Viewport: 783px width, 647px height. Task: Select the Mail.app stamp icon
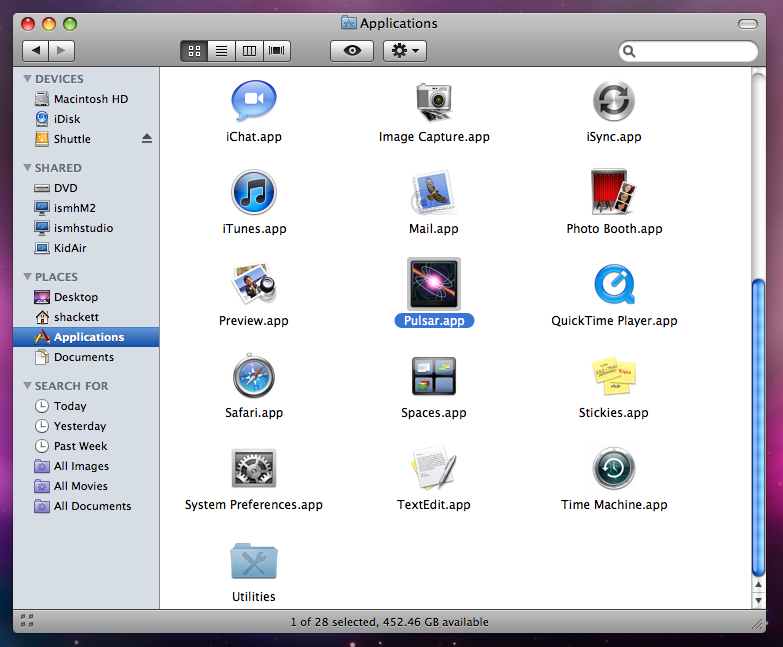(x=433, y=192)
